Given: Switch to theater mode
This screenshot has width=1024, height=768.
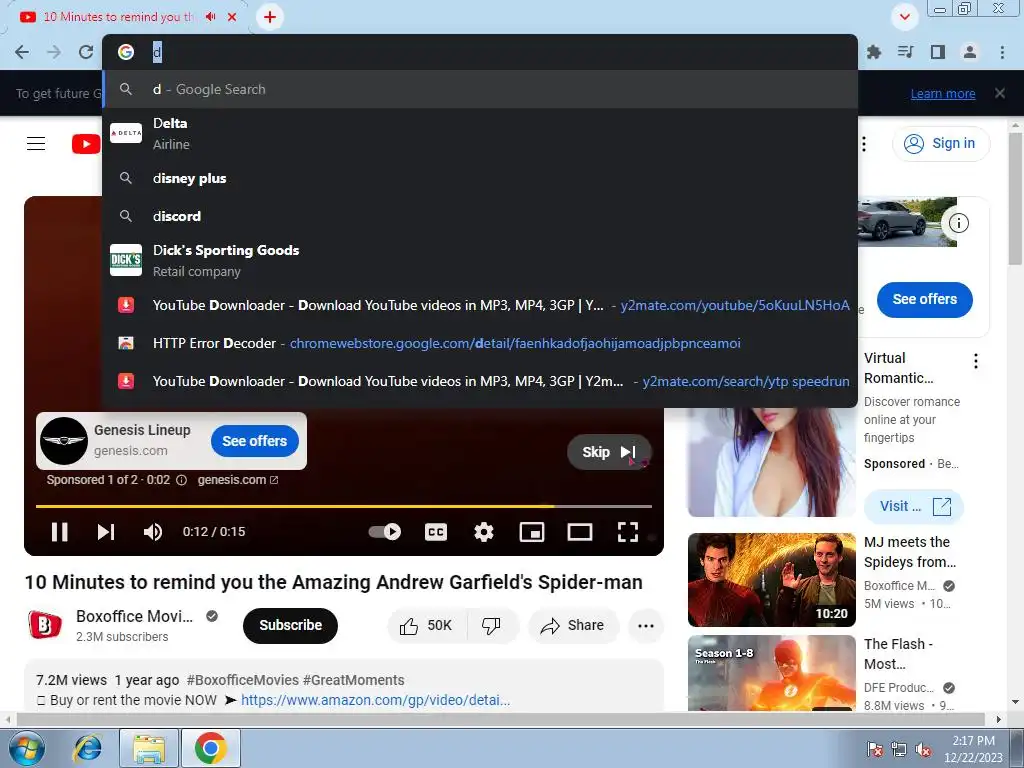Looking at the screenshot, I should pos(580,532).
